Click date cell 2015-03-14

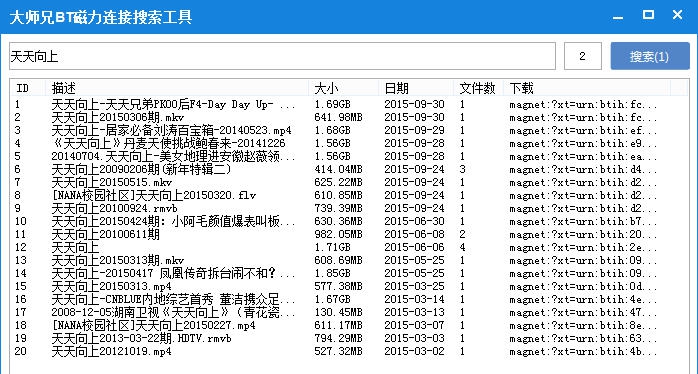[x=414, y=299]
